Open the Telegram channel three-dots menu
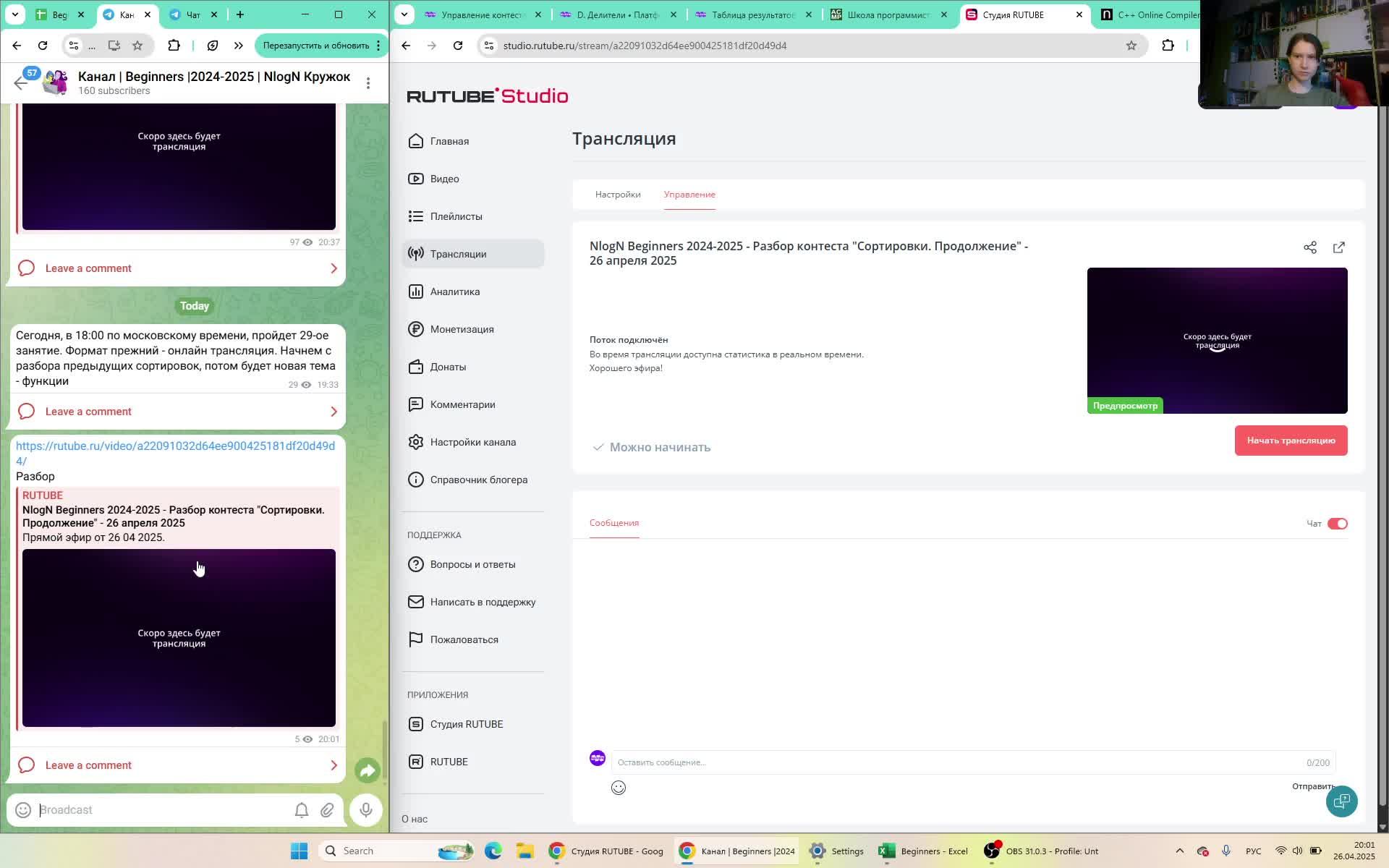Viewport: 1389px width, 868px height. point(368,83)
